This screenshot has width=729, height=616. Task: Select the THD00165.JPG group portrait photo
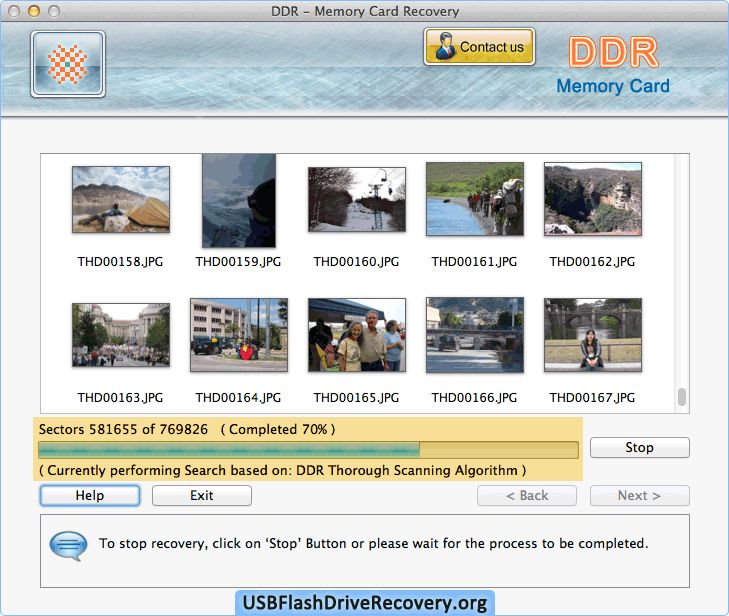[357, 335]
